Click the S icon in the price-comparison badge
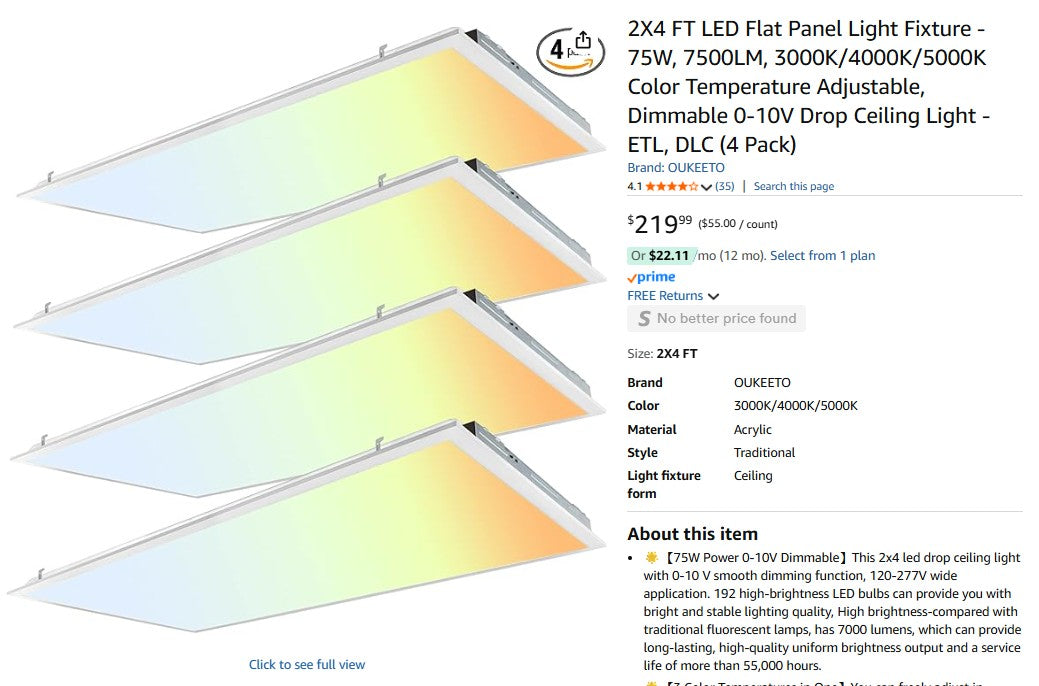 point(645,319)
